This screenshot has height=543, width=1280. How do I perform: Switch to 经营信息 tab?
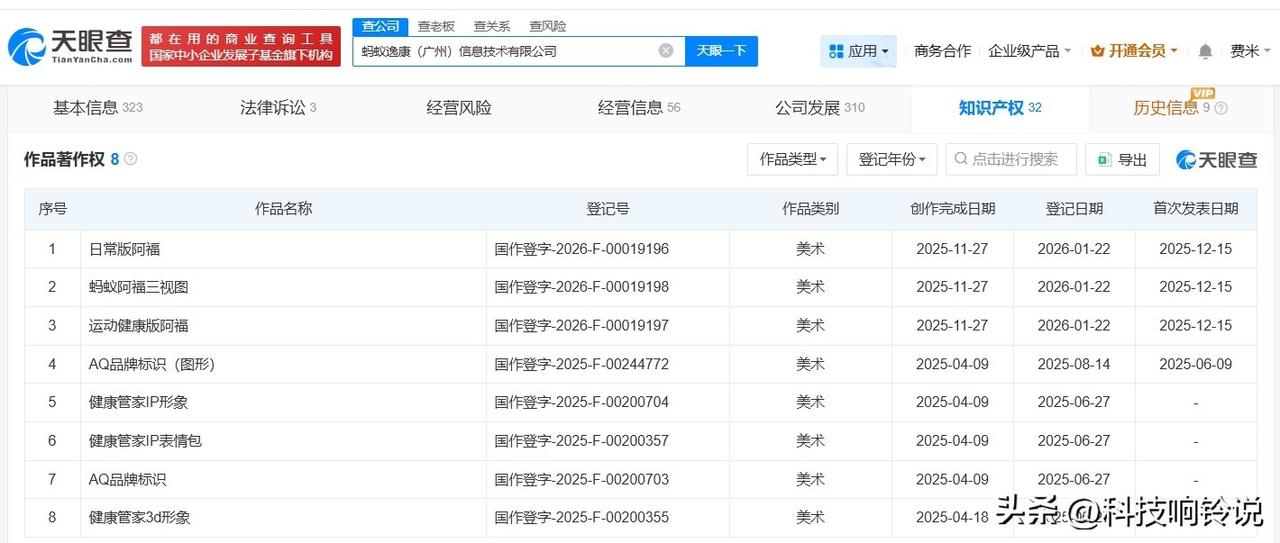(x=639, y=108)
